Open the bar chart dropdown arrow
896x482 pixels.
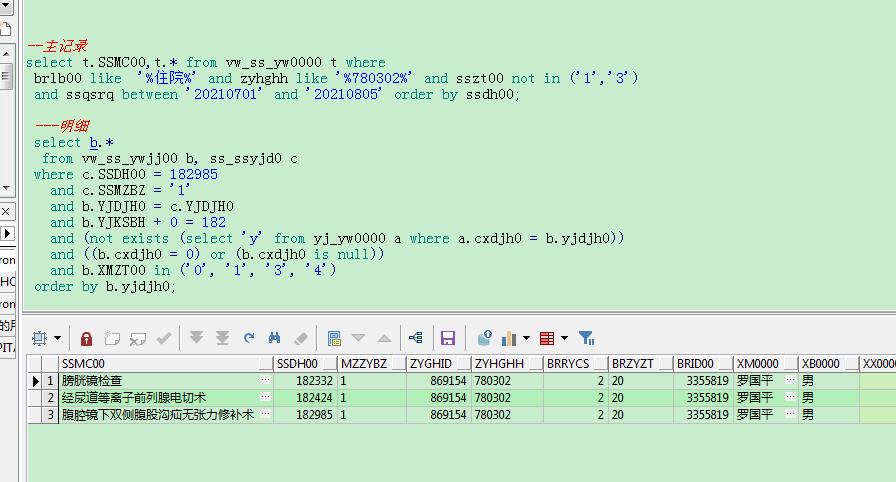526,338
